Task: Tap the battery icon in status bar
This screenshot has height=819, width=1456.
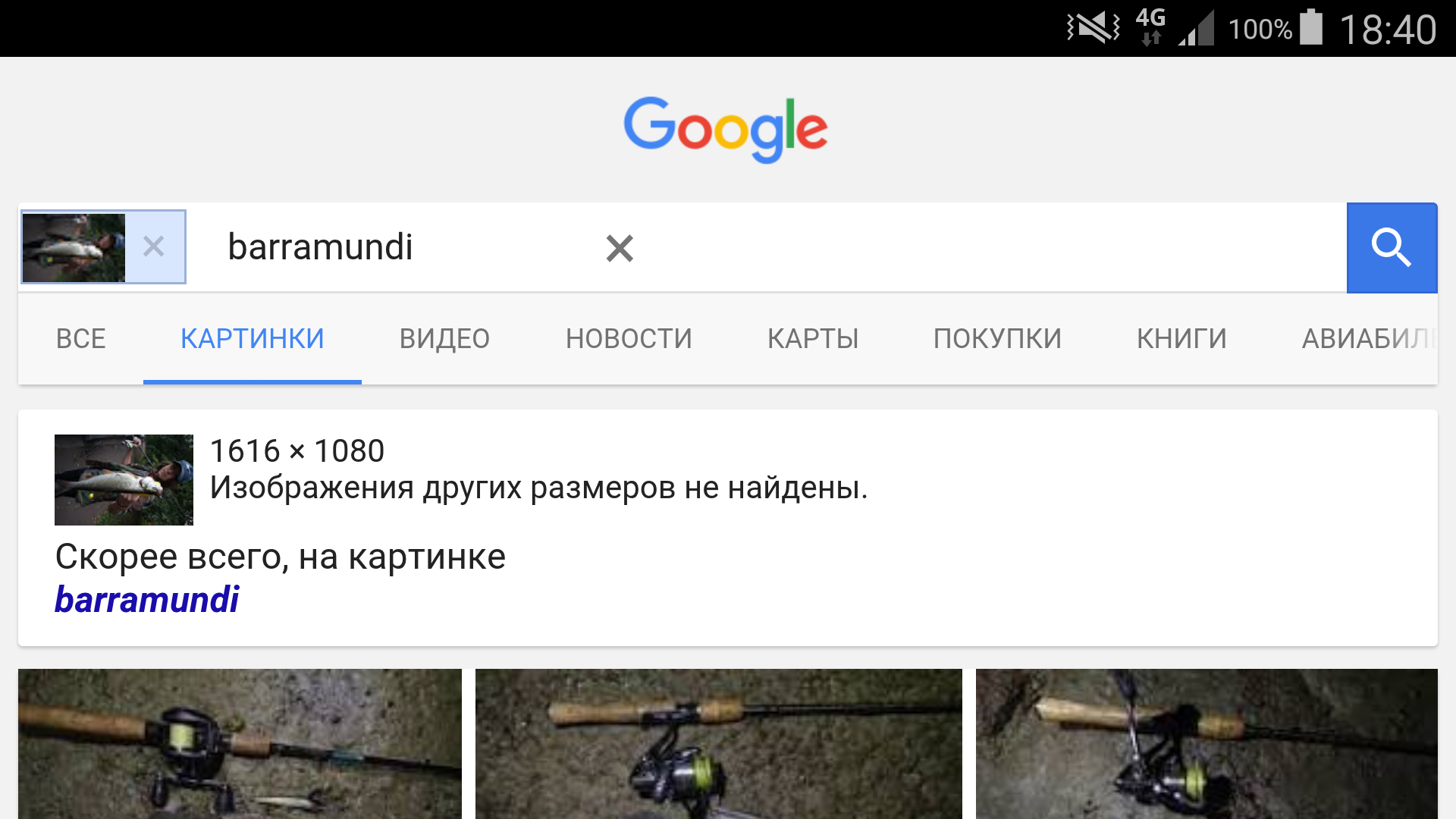Action: pos(1311,27)
